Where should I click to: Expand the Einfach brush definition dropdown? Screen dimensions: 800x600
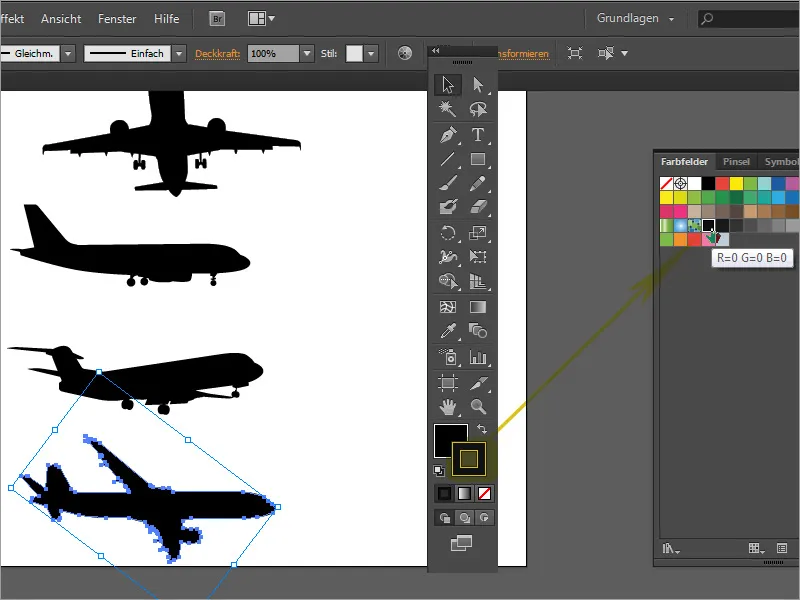(x=179, y=54)
